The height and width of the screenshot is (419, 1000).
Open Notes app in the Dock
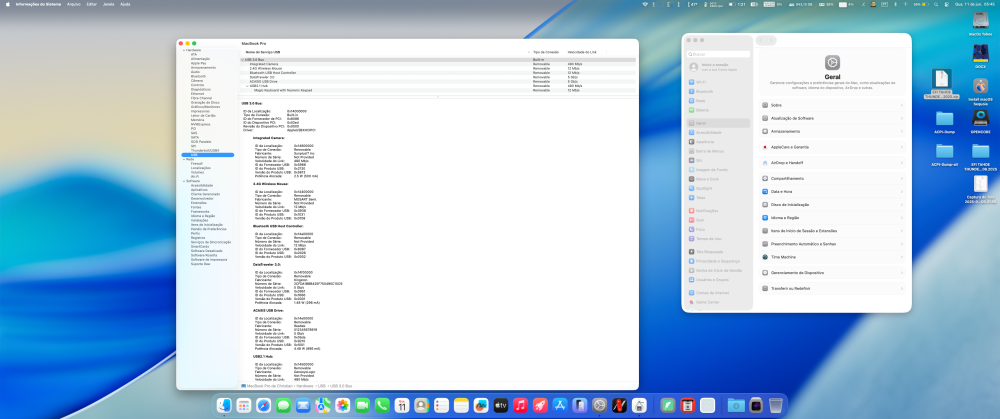[461, 405]
